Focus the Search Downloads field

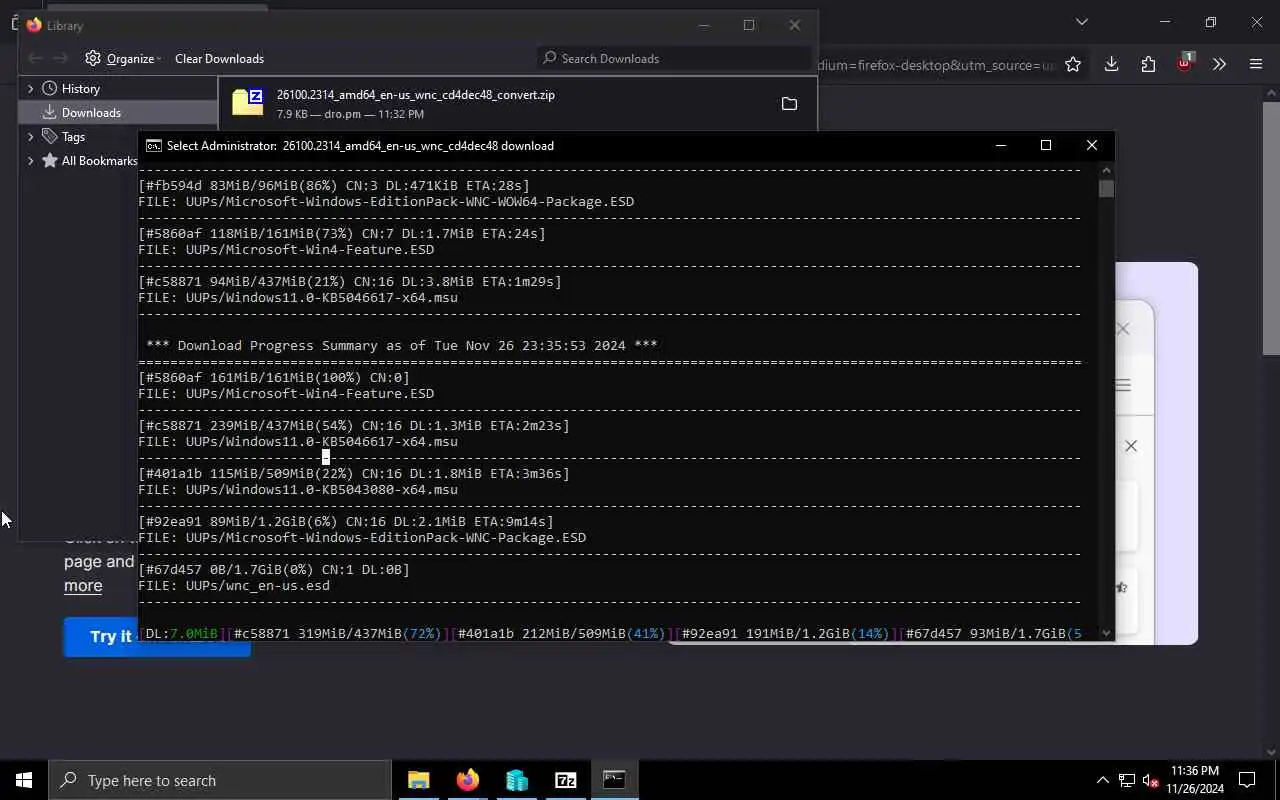(x=674, y=58)
